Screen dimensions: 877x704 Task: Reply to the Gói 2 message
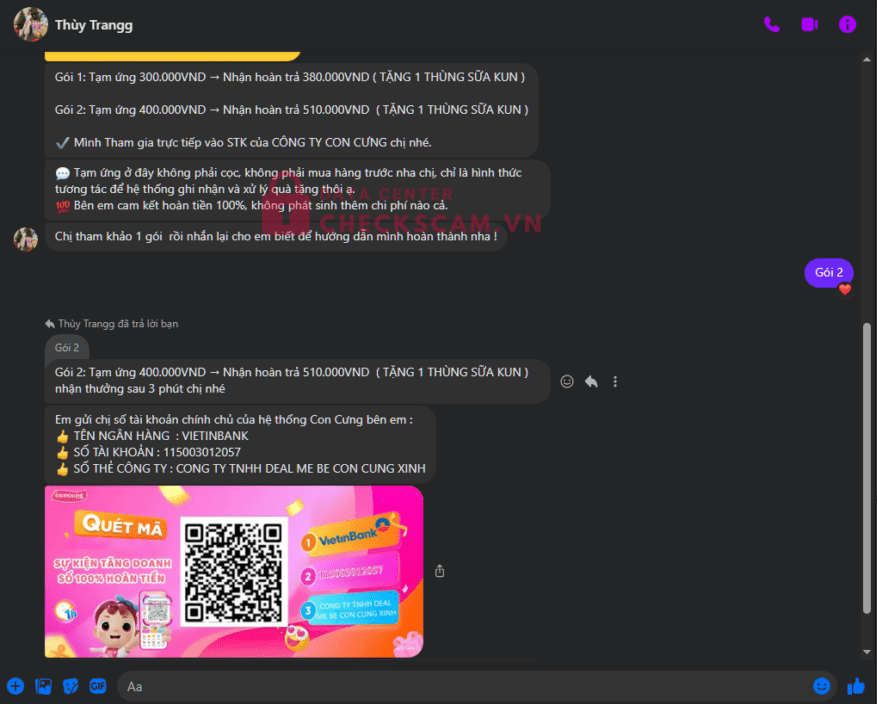pos(591,381)
